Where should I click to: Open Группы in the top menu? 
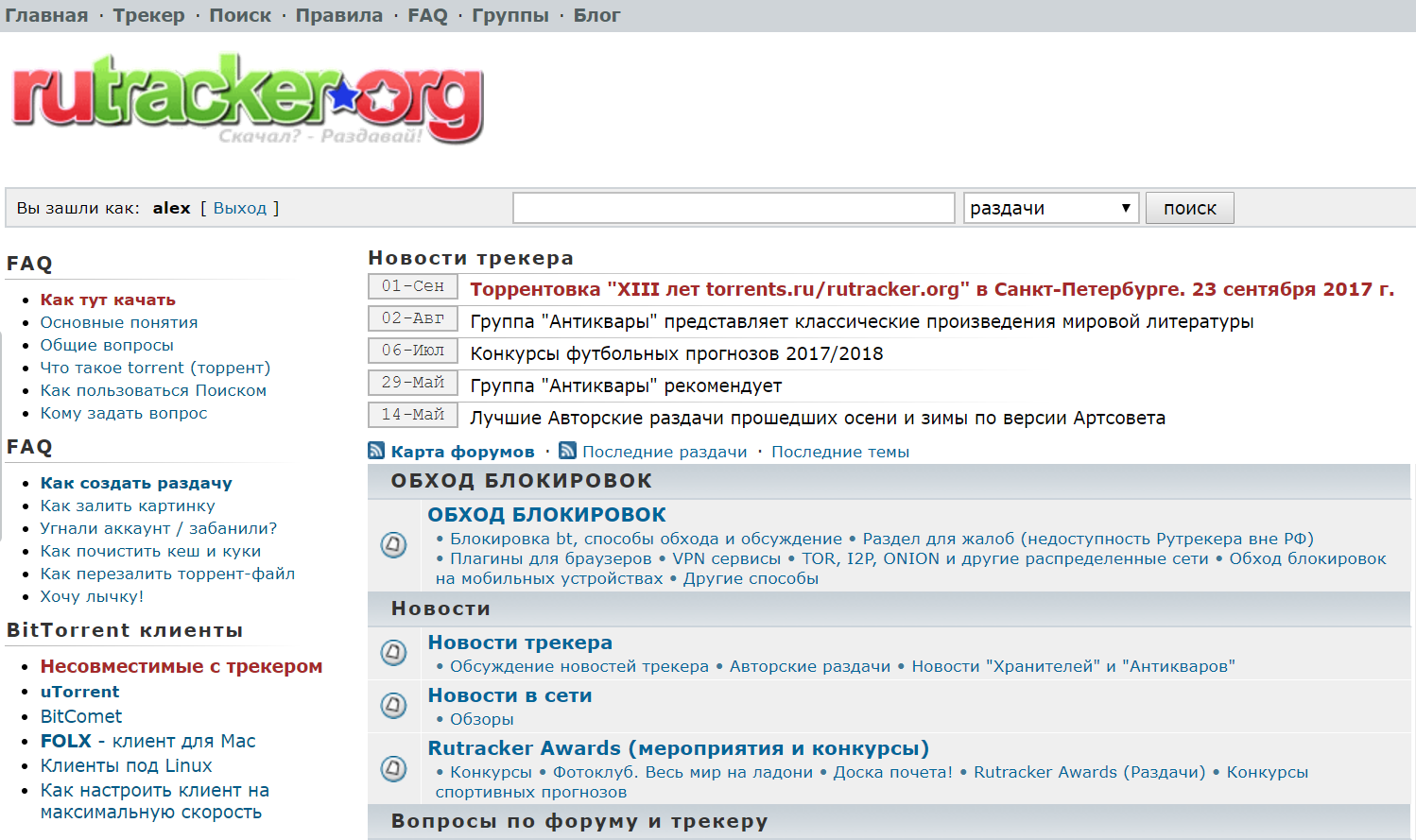510,15
